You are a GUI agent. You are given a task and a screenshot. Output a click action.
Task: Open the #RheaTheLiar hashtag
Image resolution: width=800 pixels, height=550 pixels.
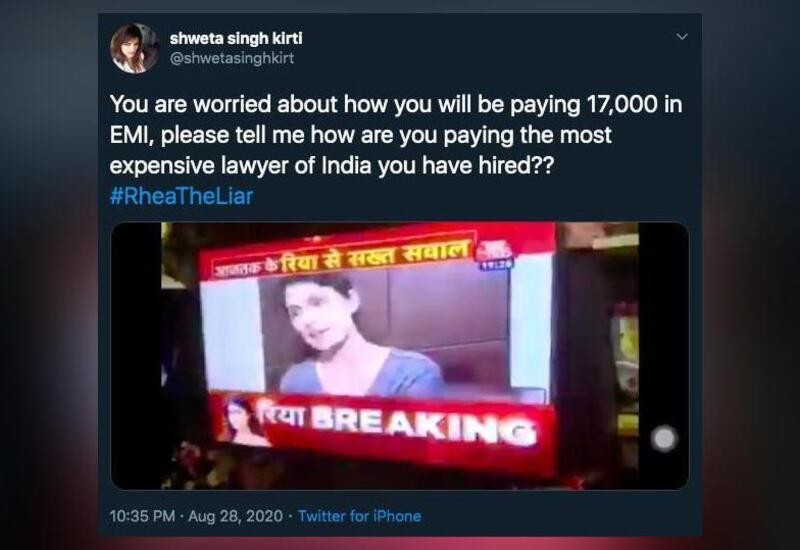click(x=181, y=196)
